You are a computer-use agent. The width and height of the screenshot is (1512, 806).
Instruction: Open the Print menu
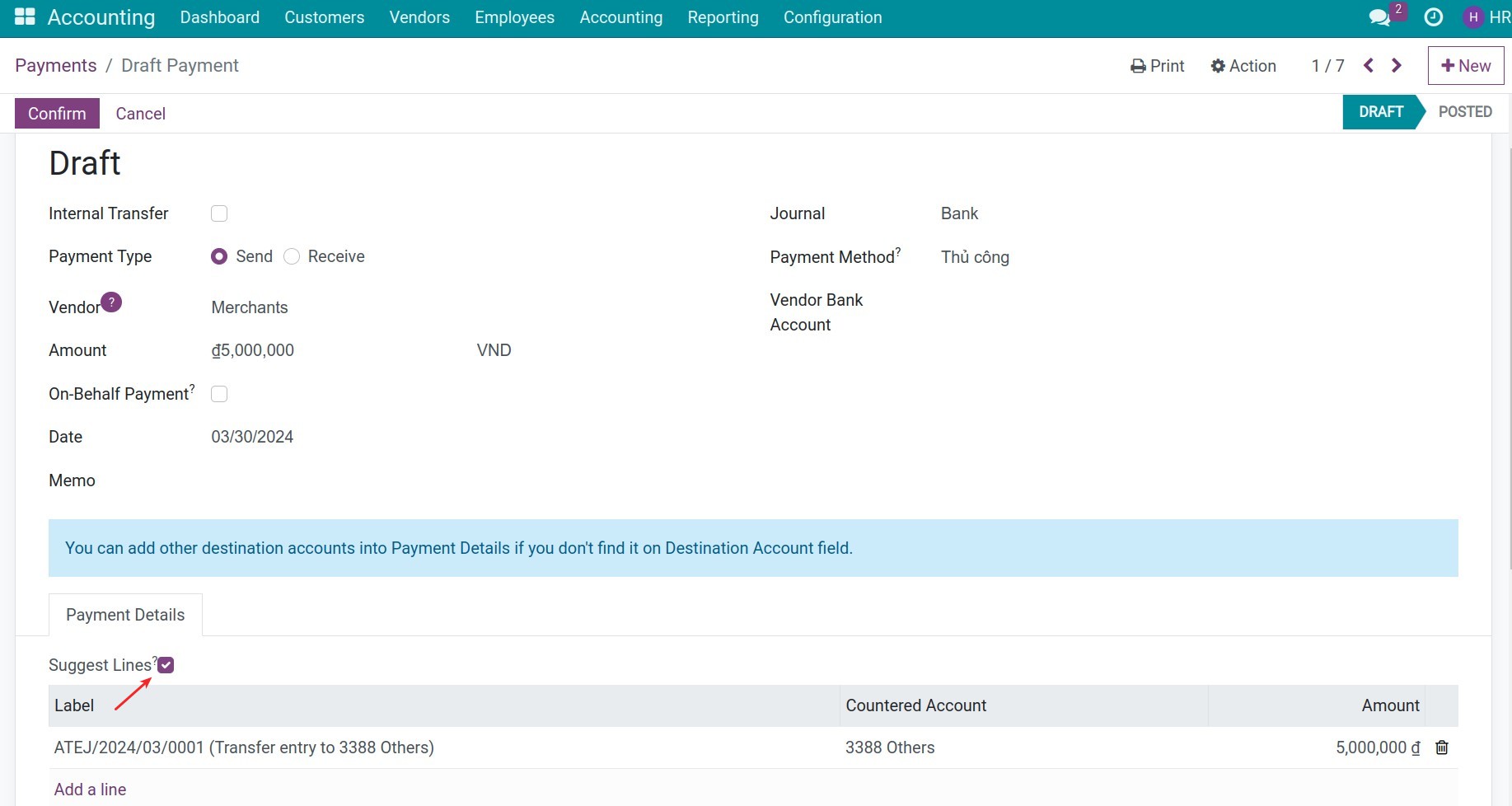[1157, 66]
